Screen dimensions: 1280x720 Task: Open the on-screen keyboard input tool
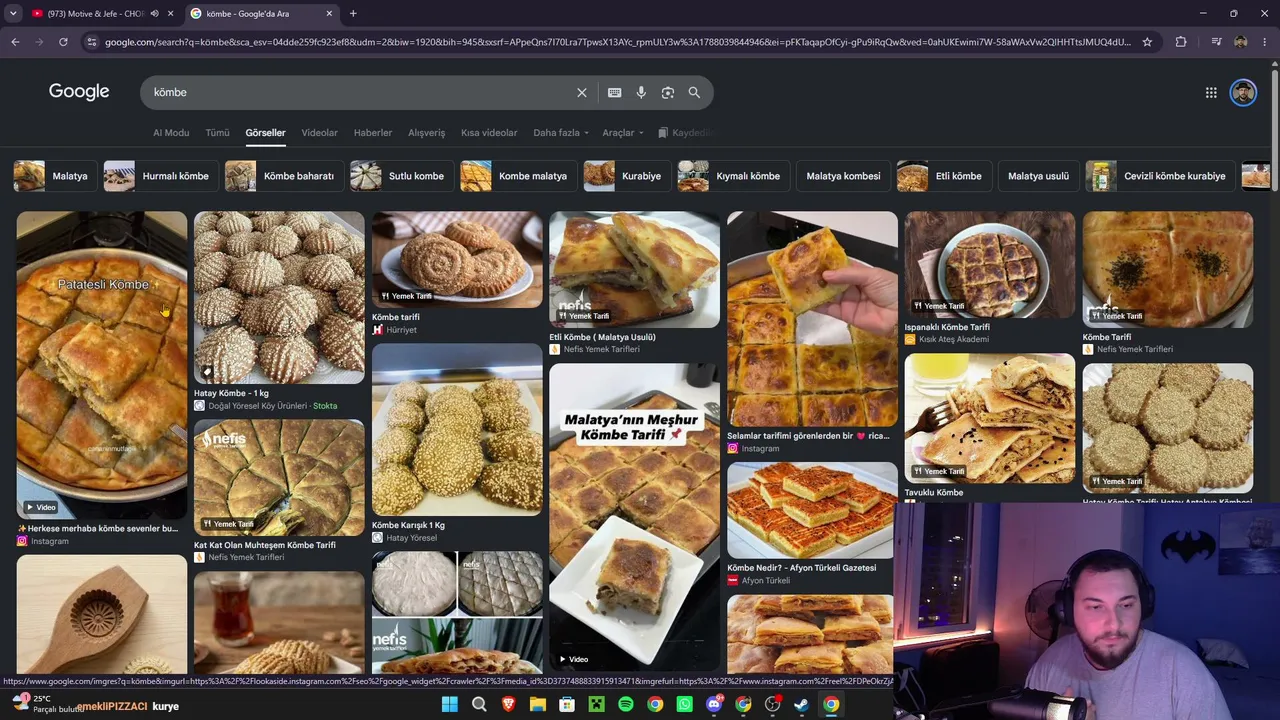614,92
